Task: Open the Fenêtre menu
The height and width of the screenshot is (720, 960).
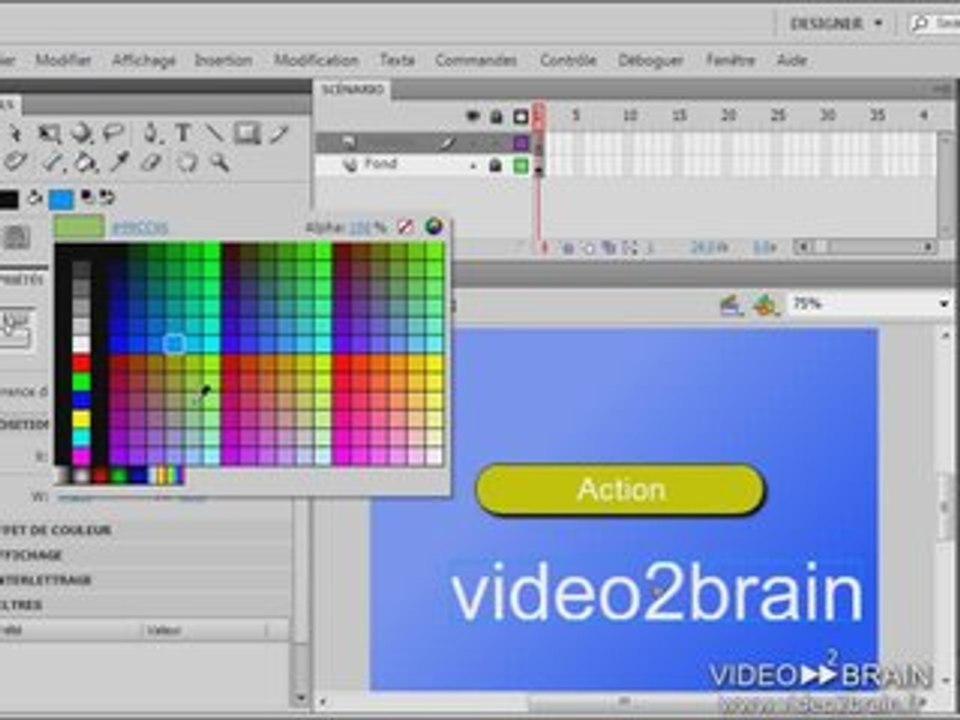Action: (x=730, y=61)
